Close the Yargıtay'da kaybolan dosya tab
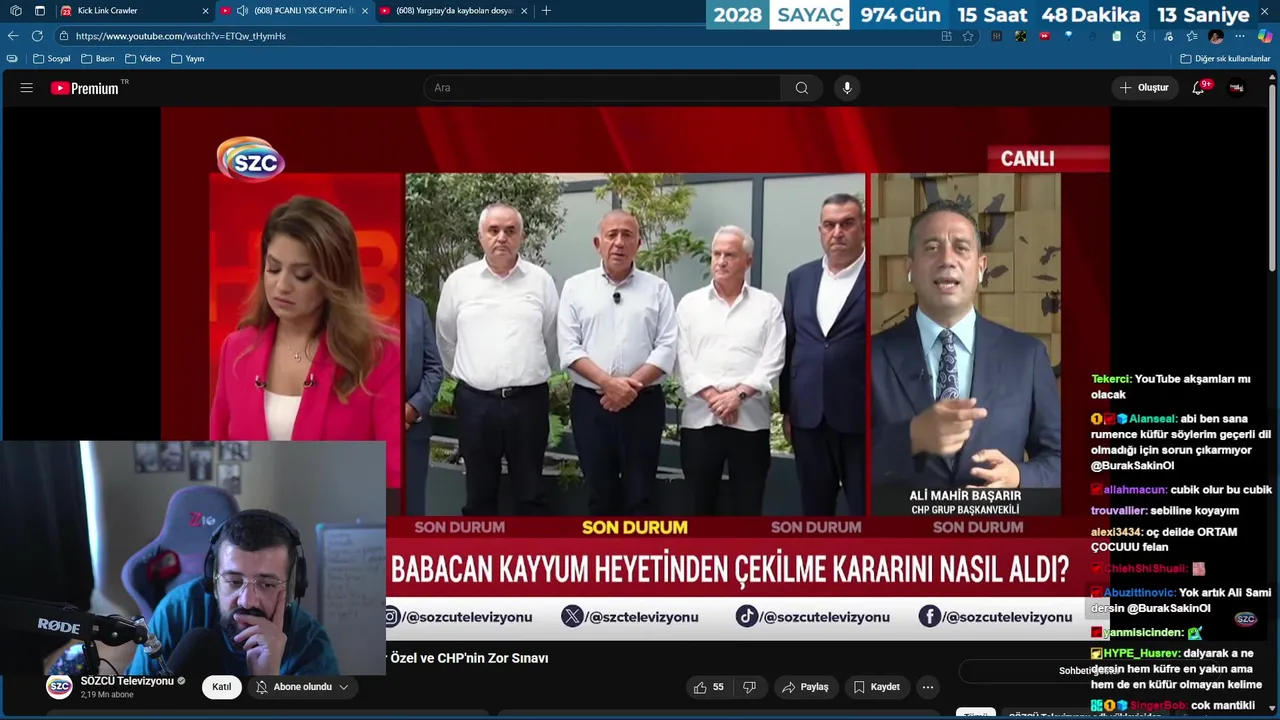 (x=524, y=10)
